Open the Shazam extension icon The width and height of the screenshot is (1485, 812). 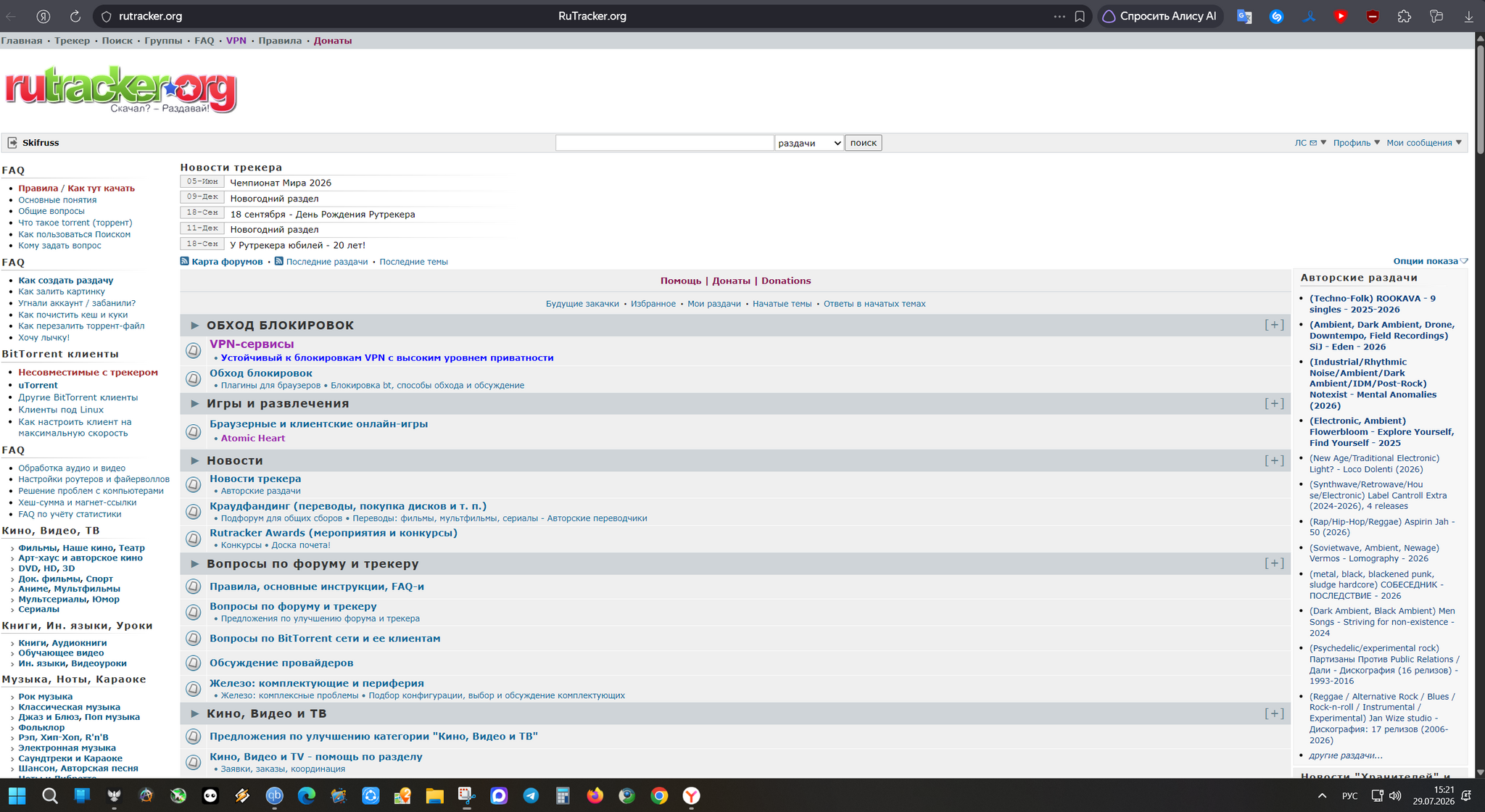point(1276,16)
